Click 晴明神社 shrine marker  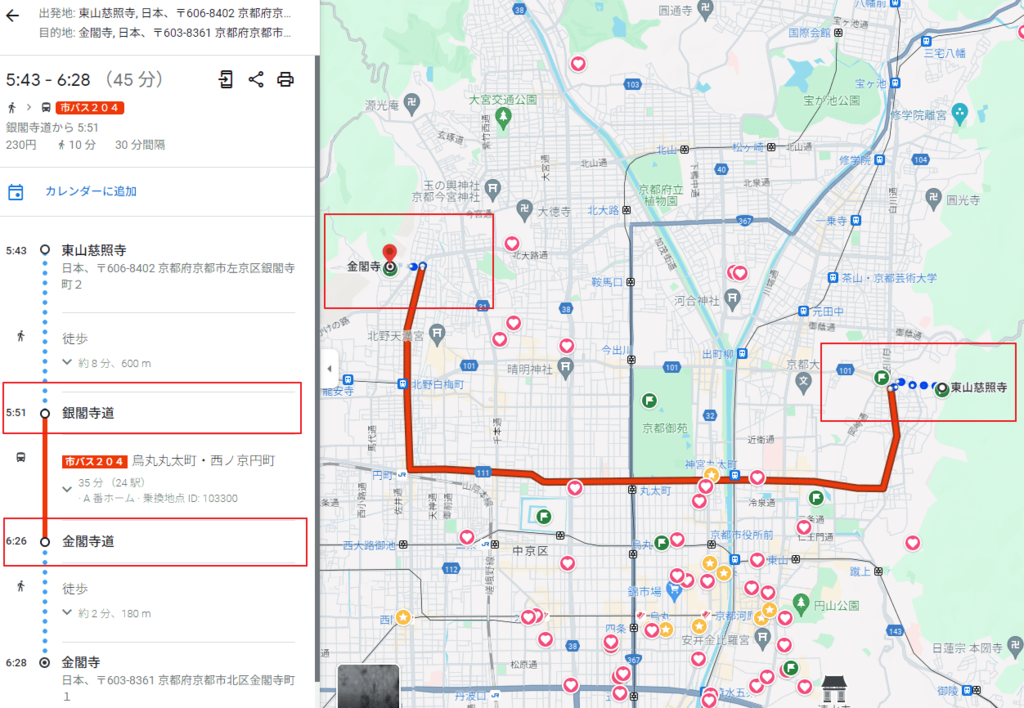point(566,367)
